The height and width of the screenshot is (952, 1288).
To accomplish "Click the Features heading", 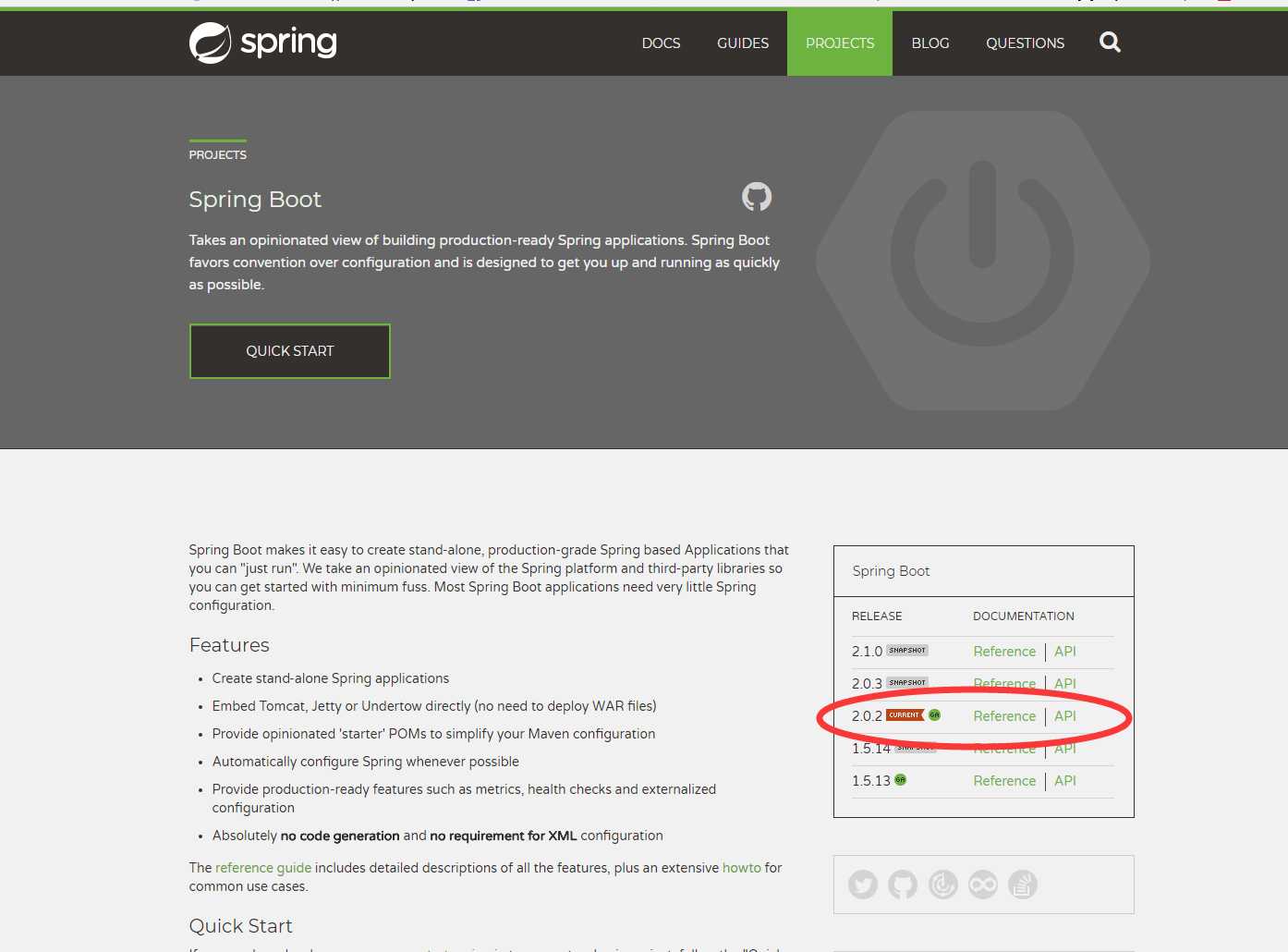I will 229,645.
